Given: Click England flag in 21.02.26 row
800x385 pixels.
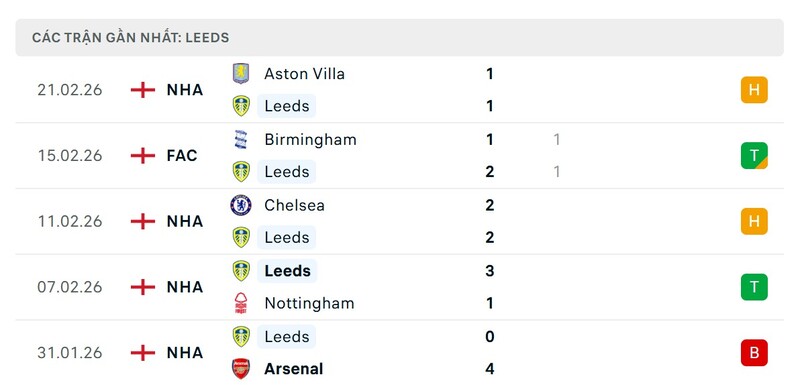Looking at the screenshot, I should pyautogui.click(x=143, y=90).
